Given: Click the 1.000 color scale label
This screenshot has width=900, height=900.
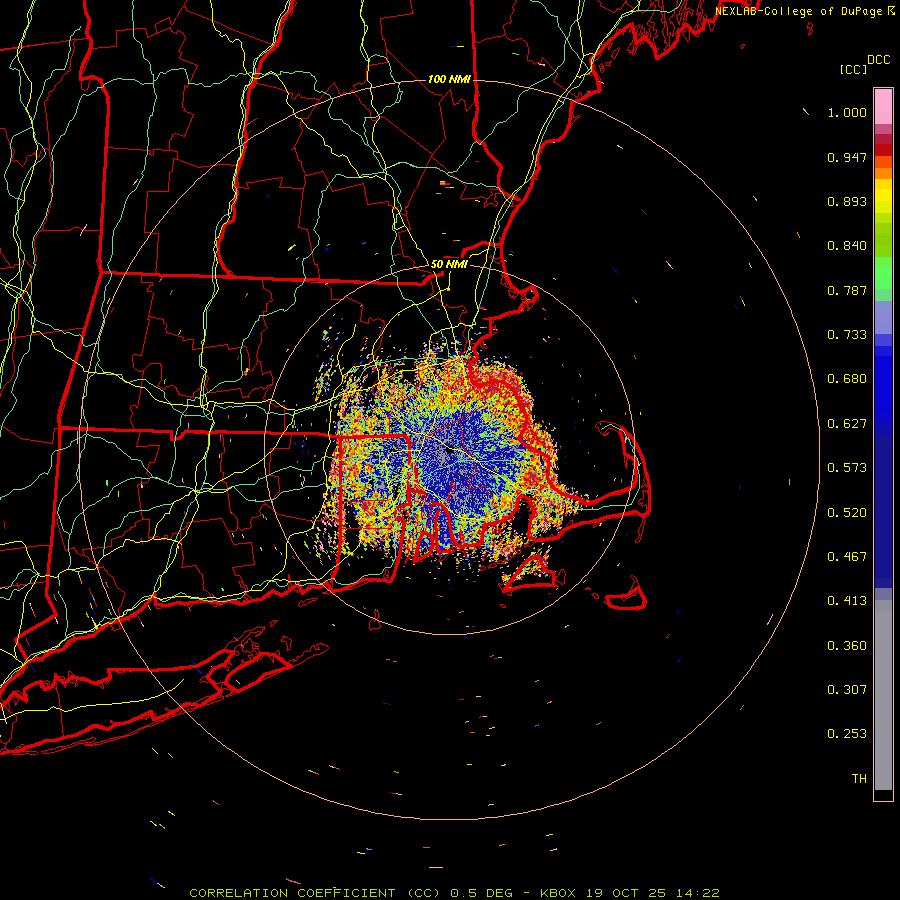Looking at the screenshot, I should (x=847, y=112).
